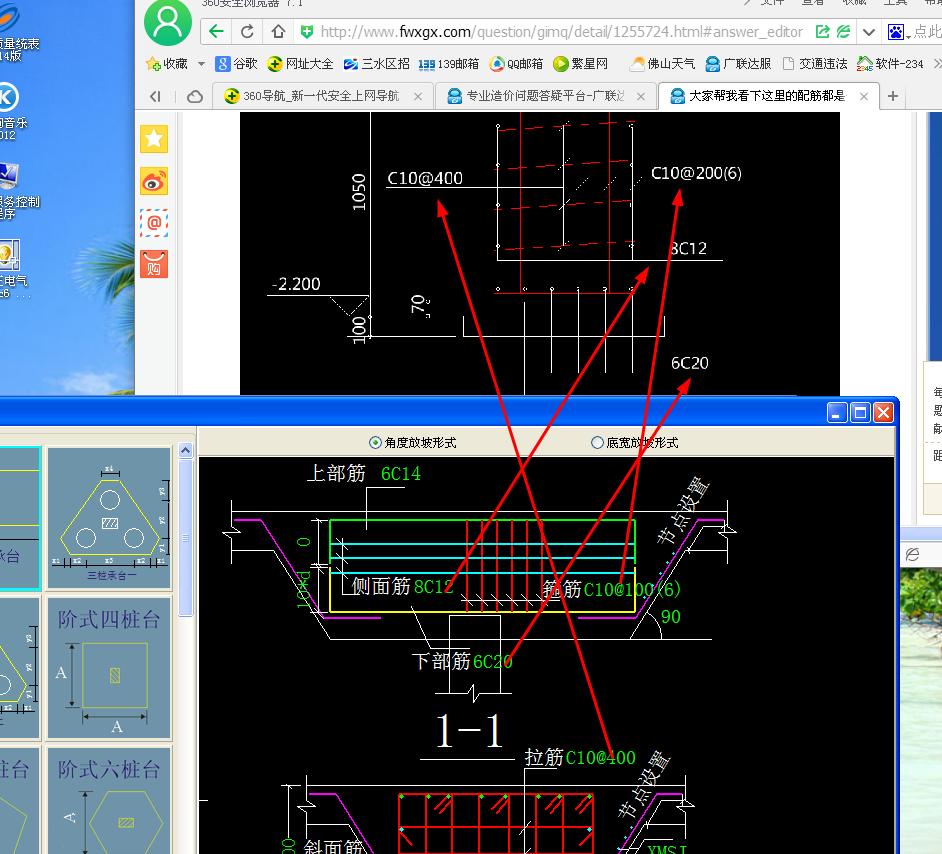This screenshot has width=942, height=854.
Task: Go to the browser home page icon
Action: 278,32
